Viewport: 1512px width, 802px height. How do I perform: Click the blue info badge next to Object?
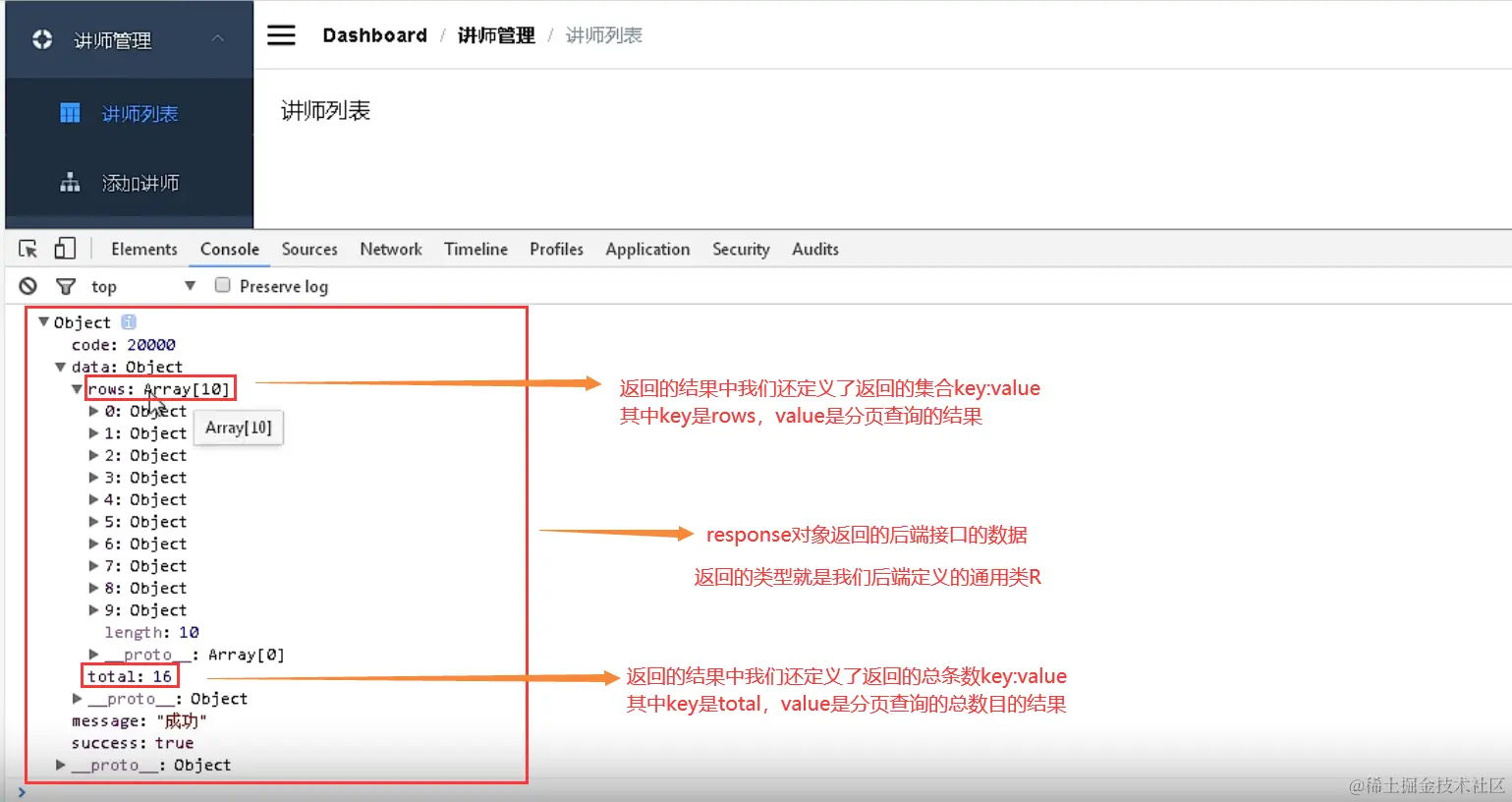pyautogui.click(x=129, y=322)
